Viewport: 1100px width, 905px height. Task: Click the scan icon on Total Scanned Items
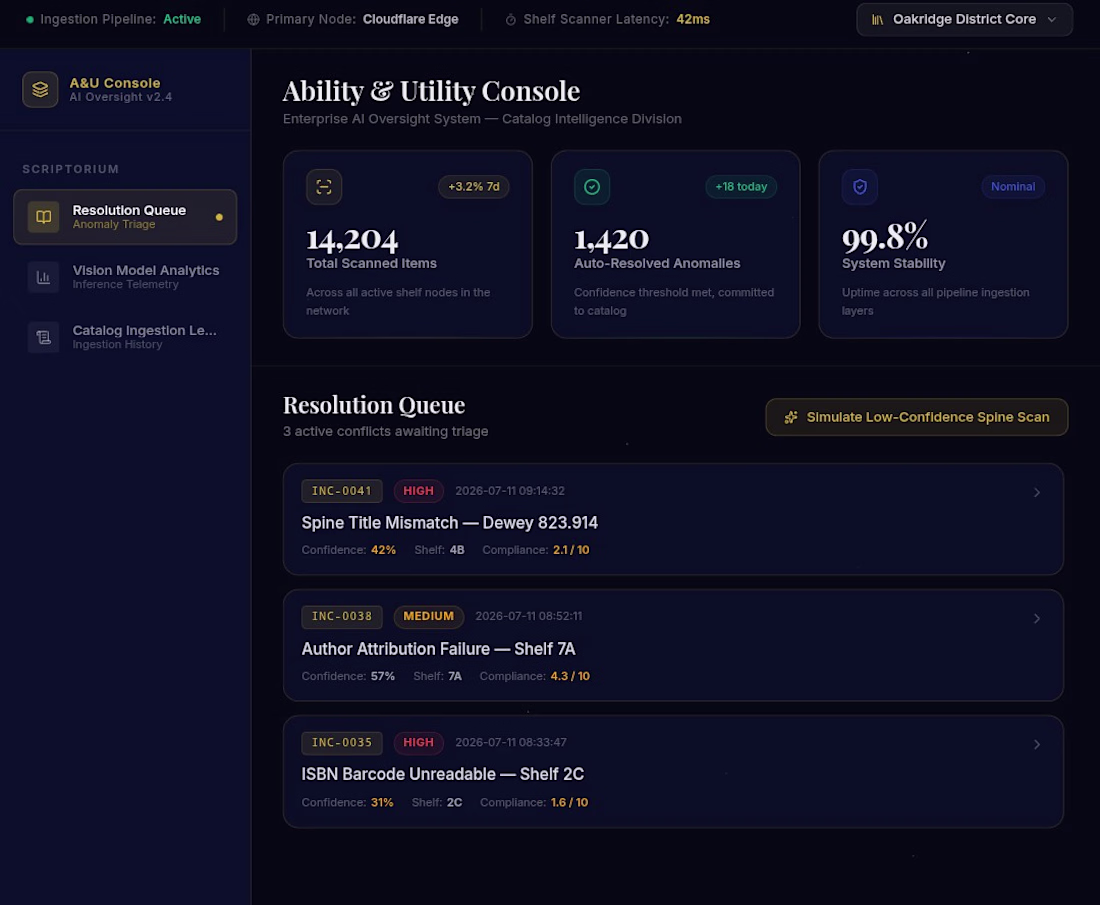pyautogui.click(x=324, y=187)
